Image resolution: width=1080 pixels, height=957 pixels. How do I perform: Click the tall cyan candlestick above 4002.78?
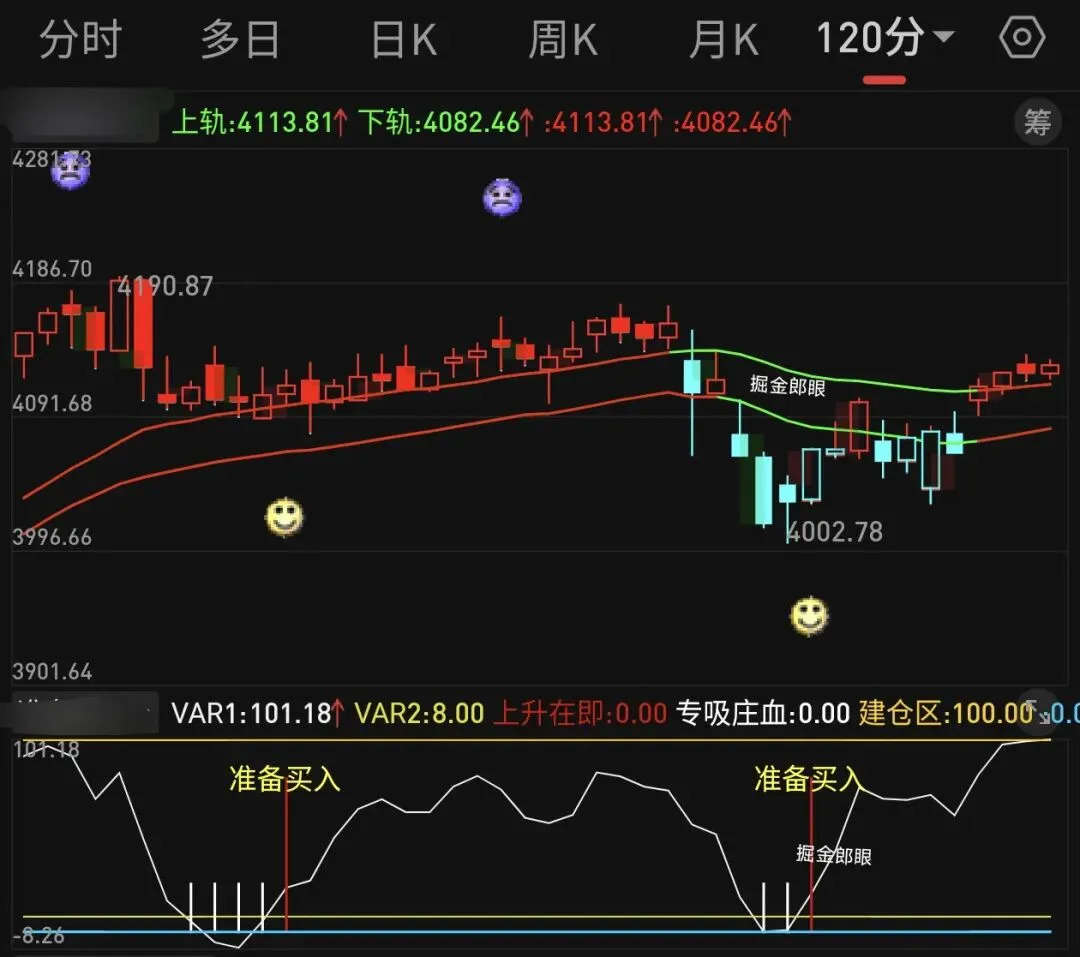763,489
